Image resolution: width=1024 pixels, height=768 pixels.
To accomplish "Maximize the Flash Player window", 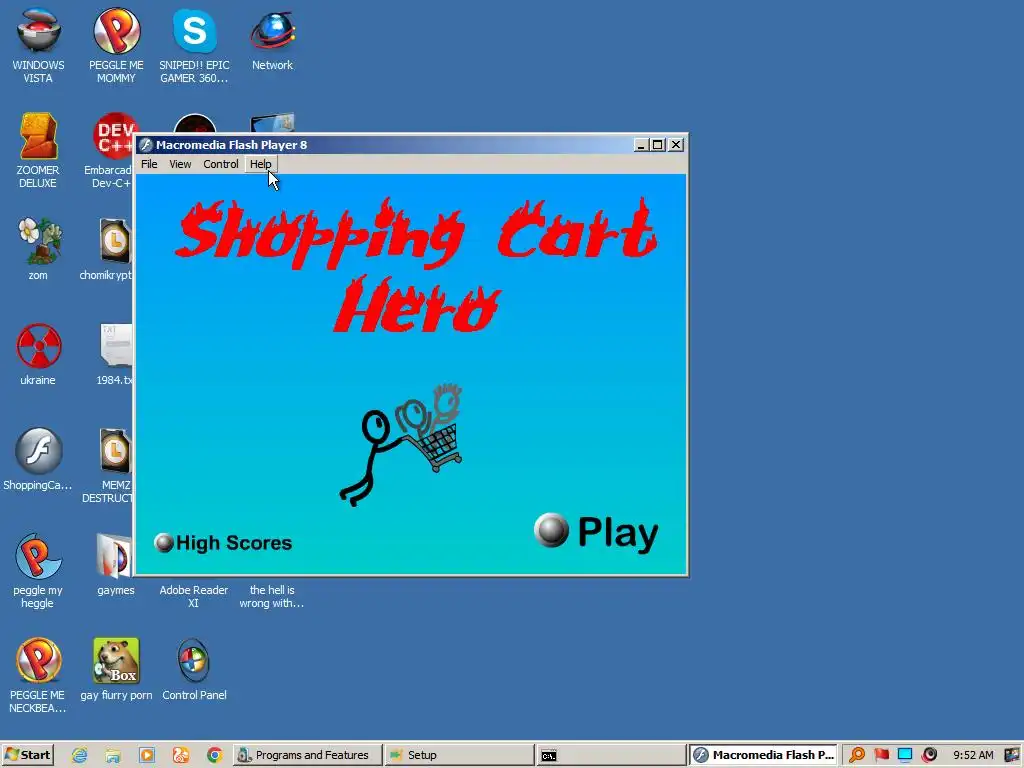I will (x=658, y=145).
